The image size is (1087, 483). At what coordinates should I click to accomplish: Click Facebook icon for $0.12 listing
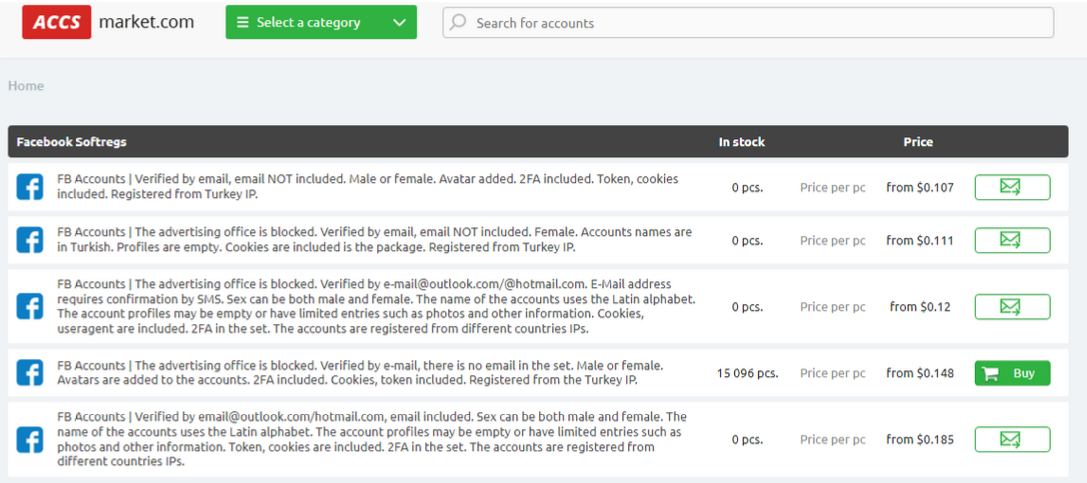(x=30, y=306)
